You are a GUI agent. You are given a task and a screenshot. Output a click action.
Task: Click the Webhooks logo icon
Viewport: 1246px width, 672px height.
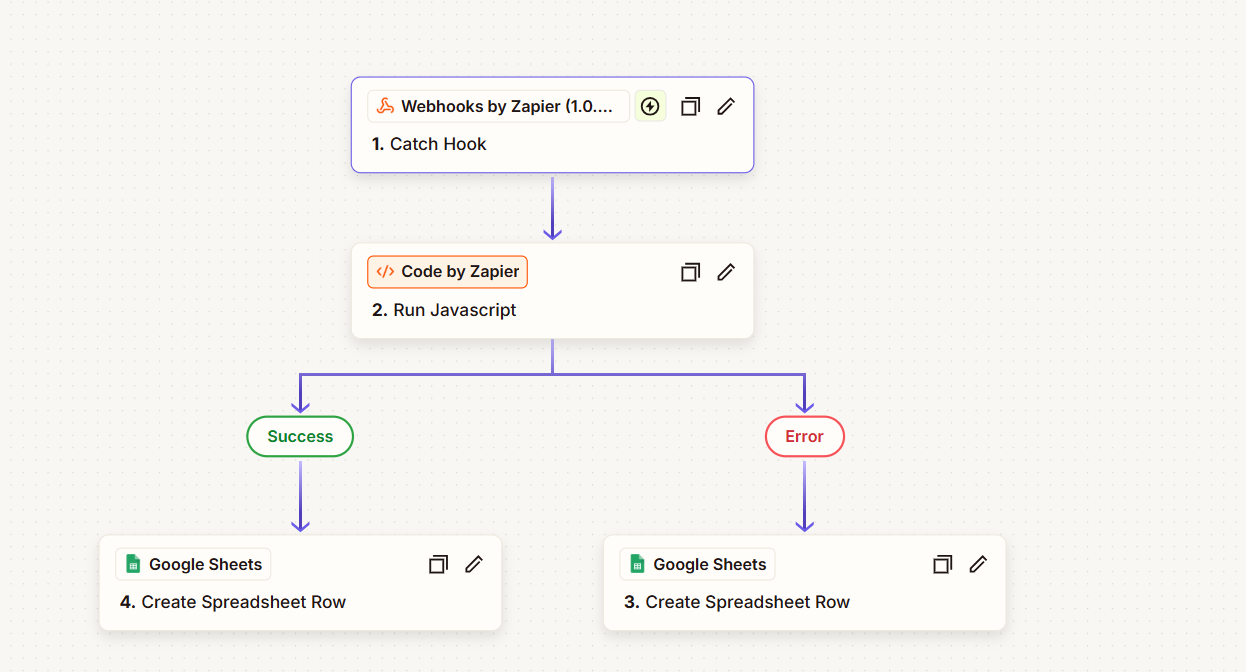385,106
